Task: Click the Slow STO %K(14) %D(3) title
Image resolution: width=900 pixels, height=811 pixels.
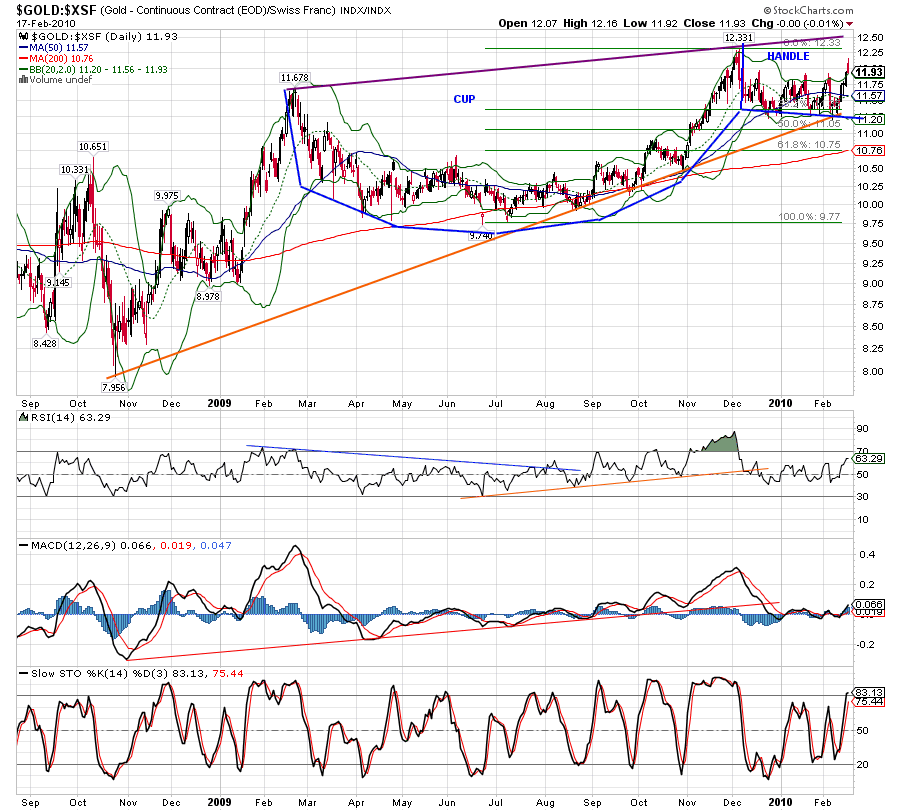Action: (99, 673)
